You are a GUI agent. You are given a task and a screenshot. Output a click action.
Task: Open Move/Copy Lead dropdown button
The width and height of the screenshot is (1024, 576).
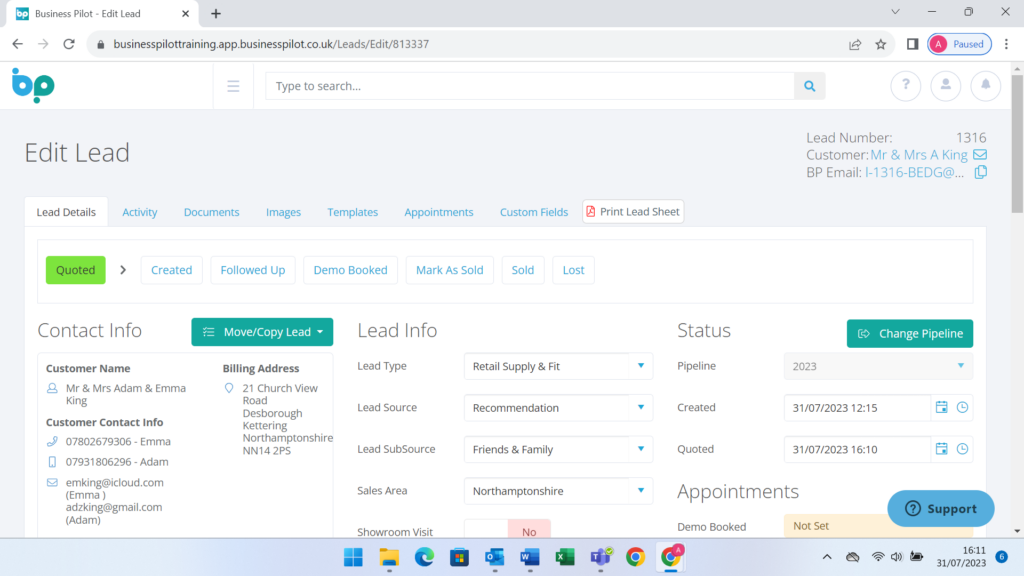click(x=262, y=332)
